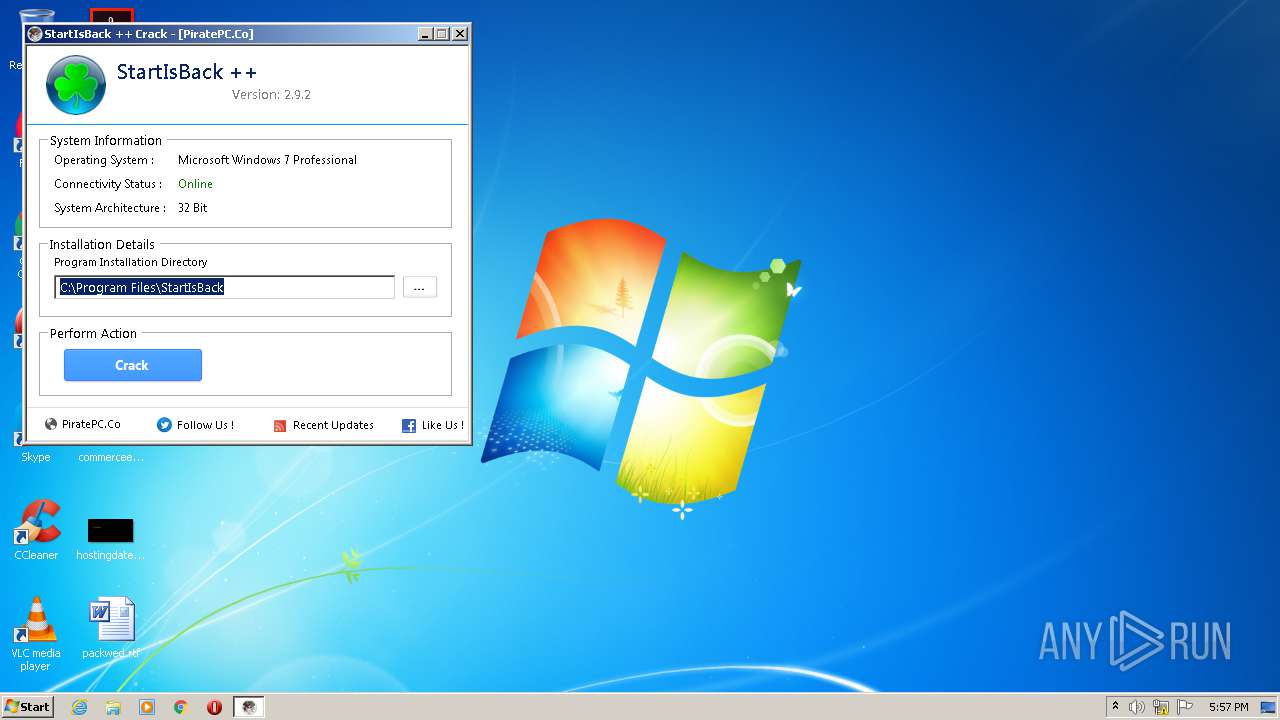Minimize the StartIsBack ++ Crack window
1280x720 pixels.
pos(425,34)
